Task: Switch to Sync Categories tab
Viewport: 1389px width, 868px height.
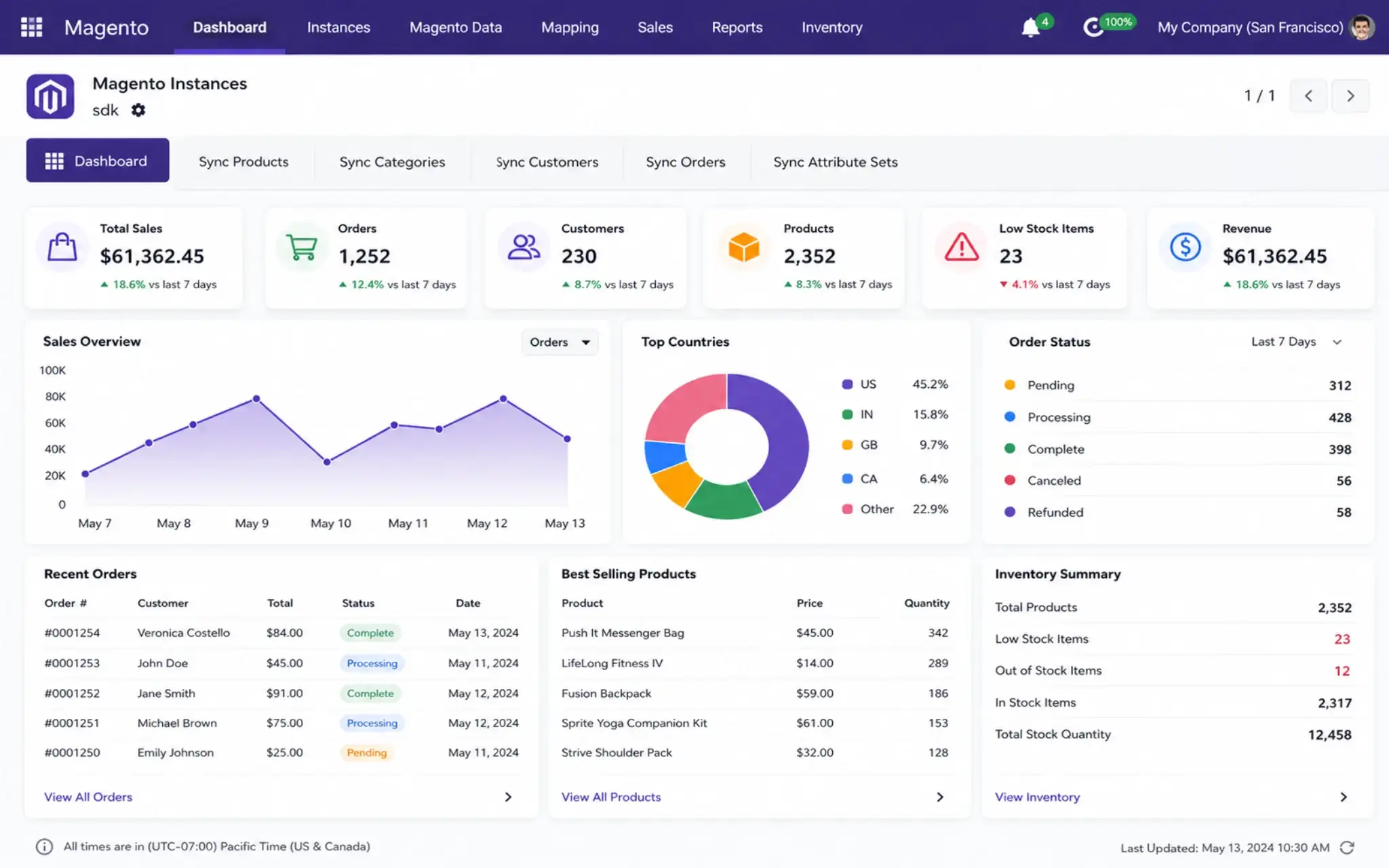Action: tap(392, 162)
